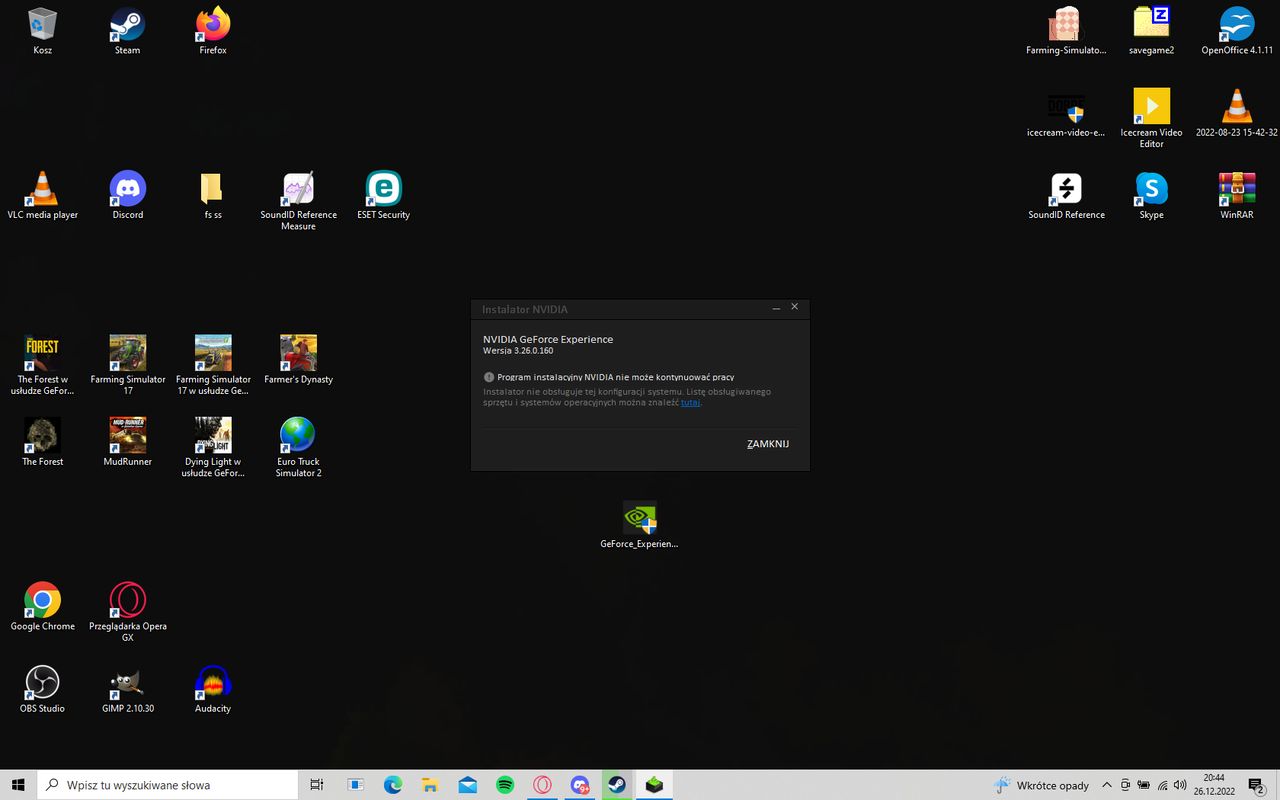This screenshot has height=800, width=1280.
Task: Select the GIMP 2.10.30 shortcut
Action: click(x=127, y=689)
